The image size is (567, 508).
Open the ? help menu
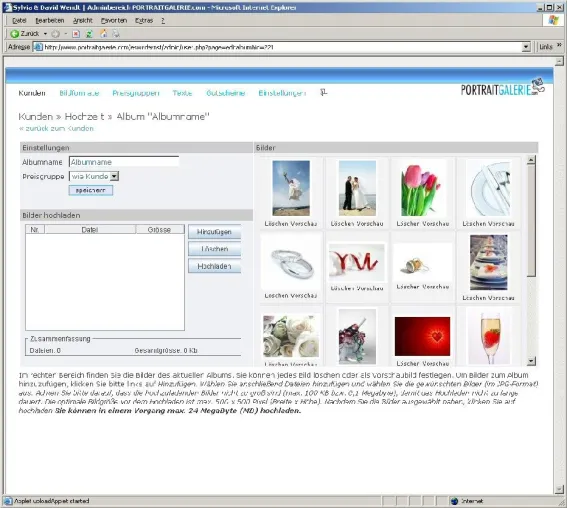click(163, 21)
